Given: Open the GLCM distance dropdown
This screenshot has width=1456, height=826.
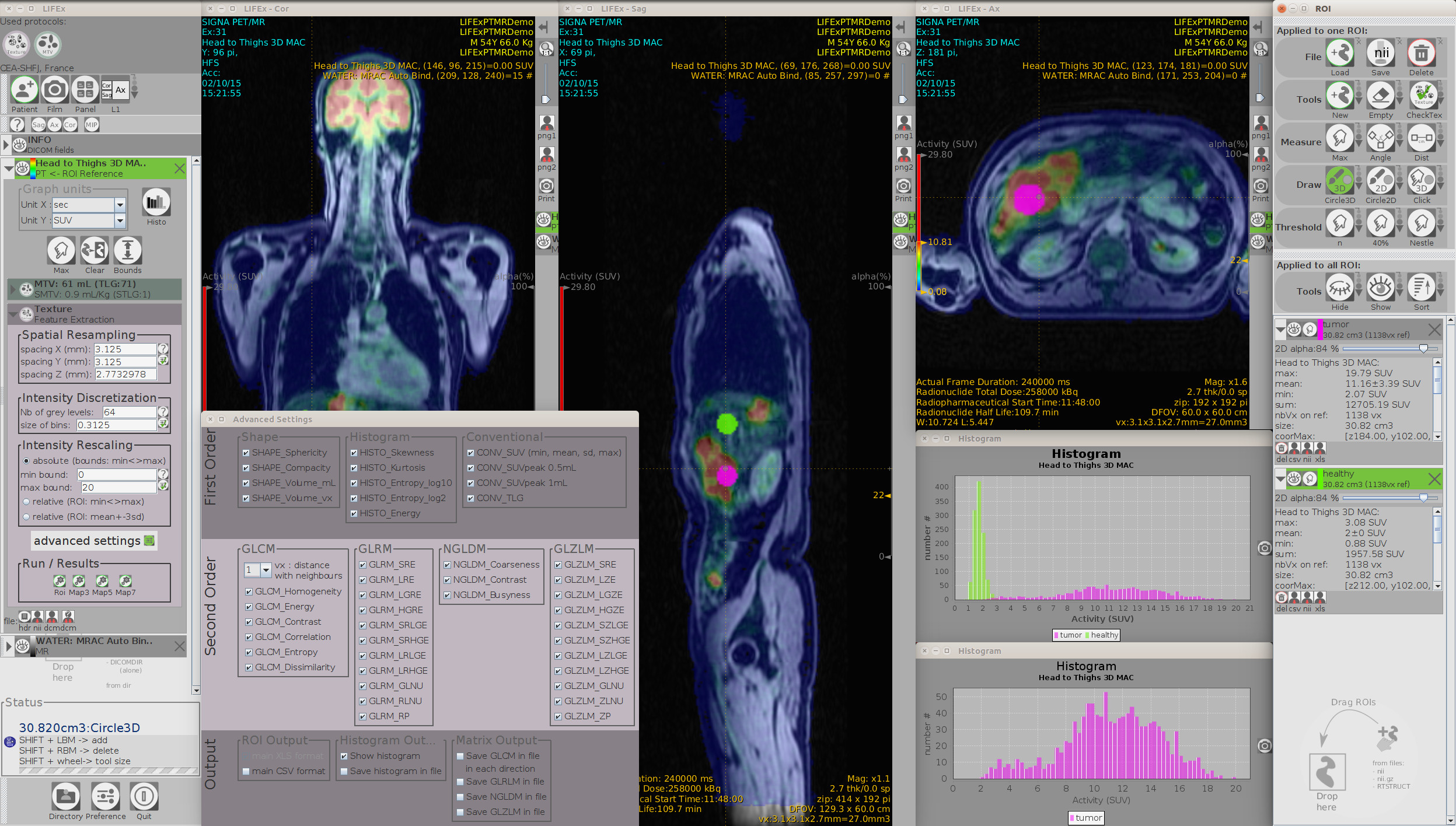Looking at the screenshot, I should tap(266, 570).
